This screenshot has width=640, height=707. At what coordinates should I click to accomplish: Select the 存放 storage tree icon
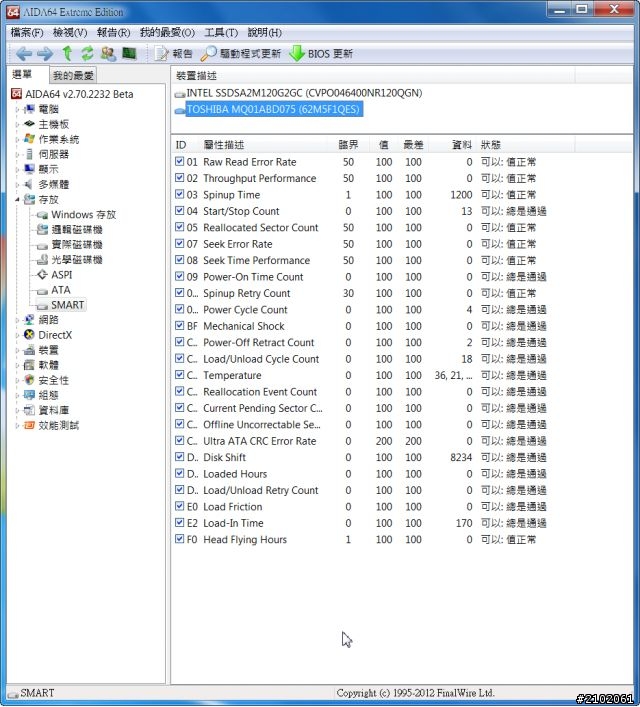(x=29, y=199)
